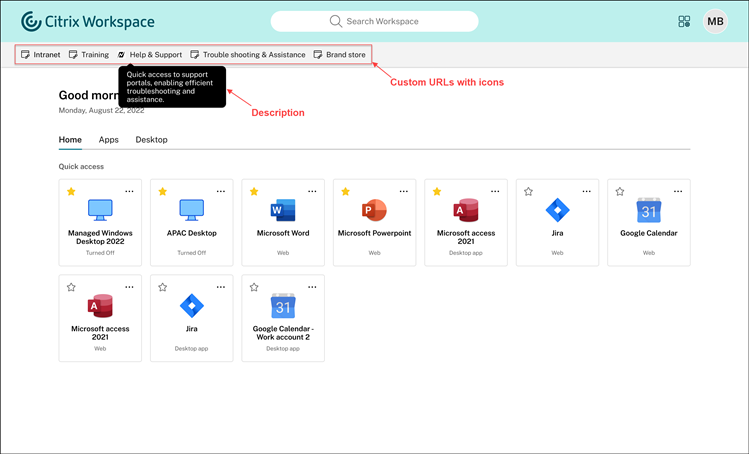This screenshot has width=750, height=454.
Task: Favorite the Google Calendar Web star
Action: click(620, 192)
